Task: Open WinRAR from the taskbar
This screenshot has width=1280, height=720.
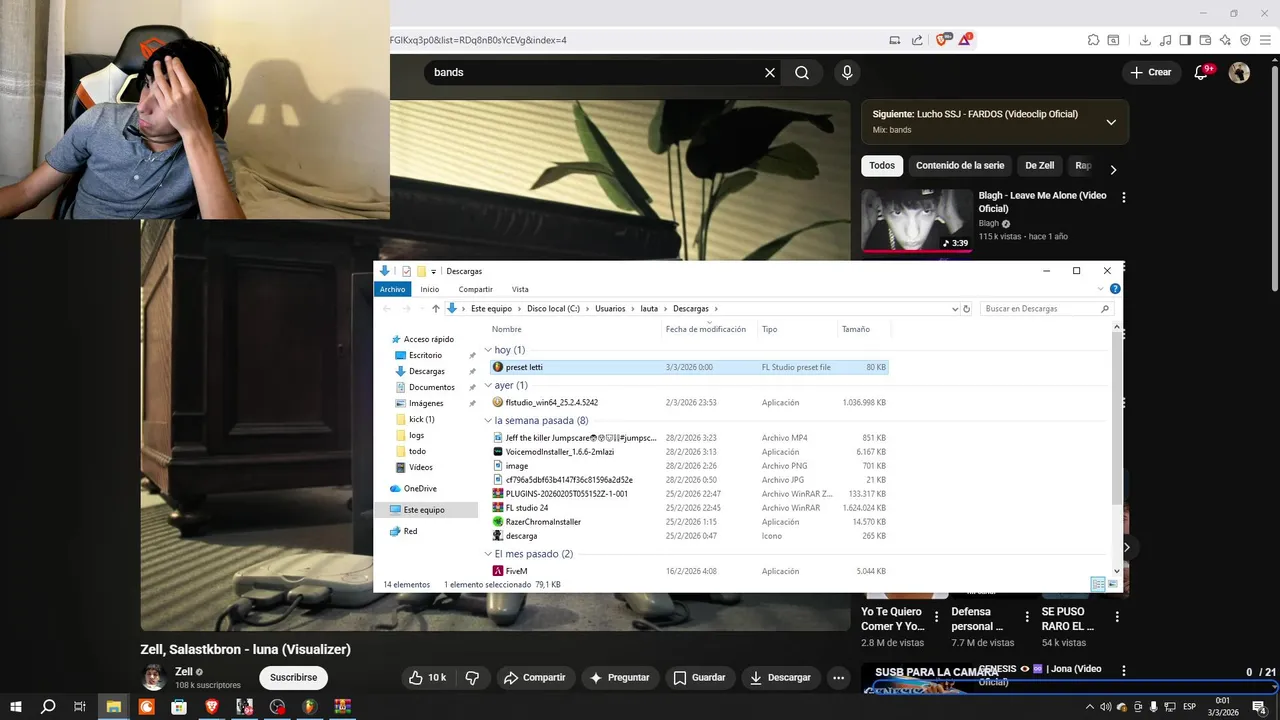Action: pos(343,707)
